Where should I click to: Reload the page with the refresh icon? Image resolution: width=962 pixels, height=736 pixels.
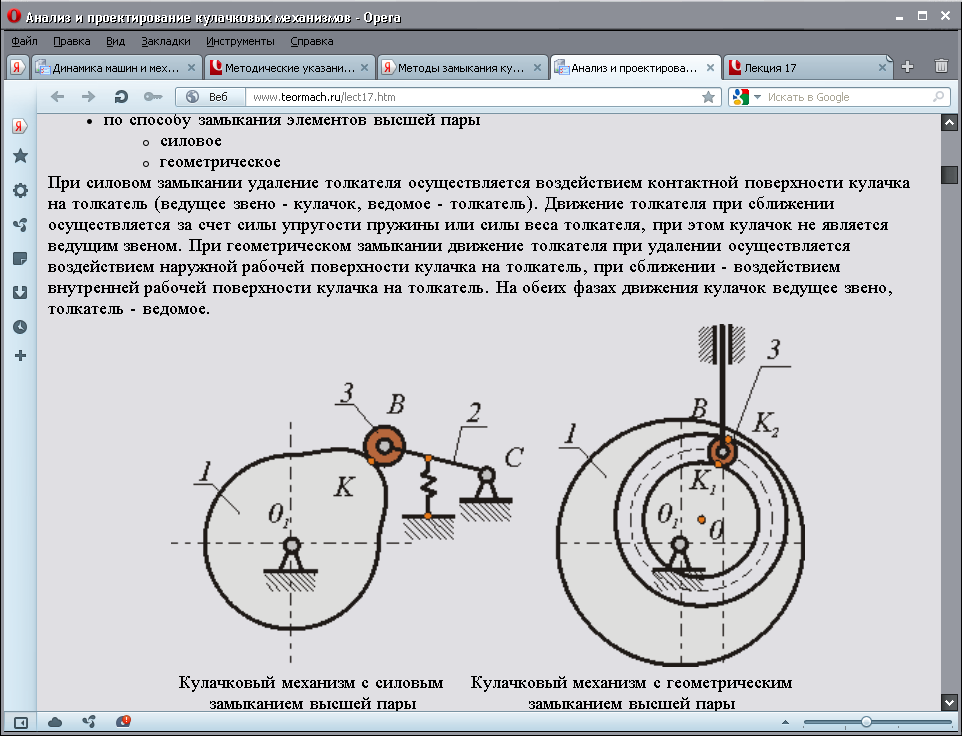pyautogui.click(x=121, y=97)
